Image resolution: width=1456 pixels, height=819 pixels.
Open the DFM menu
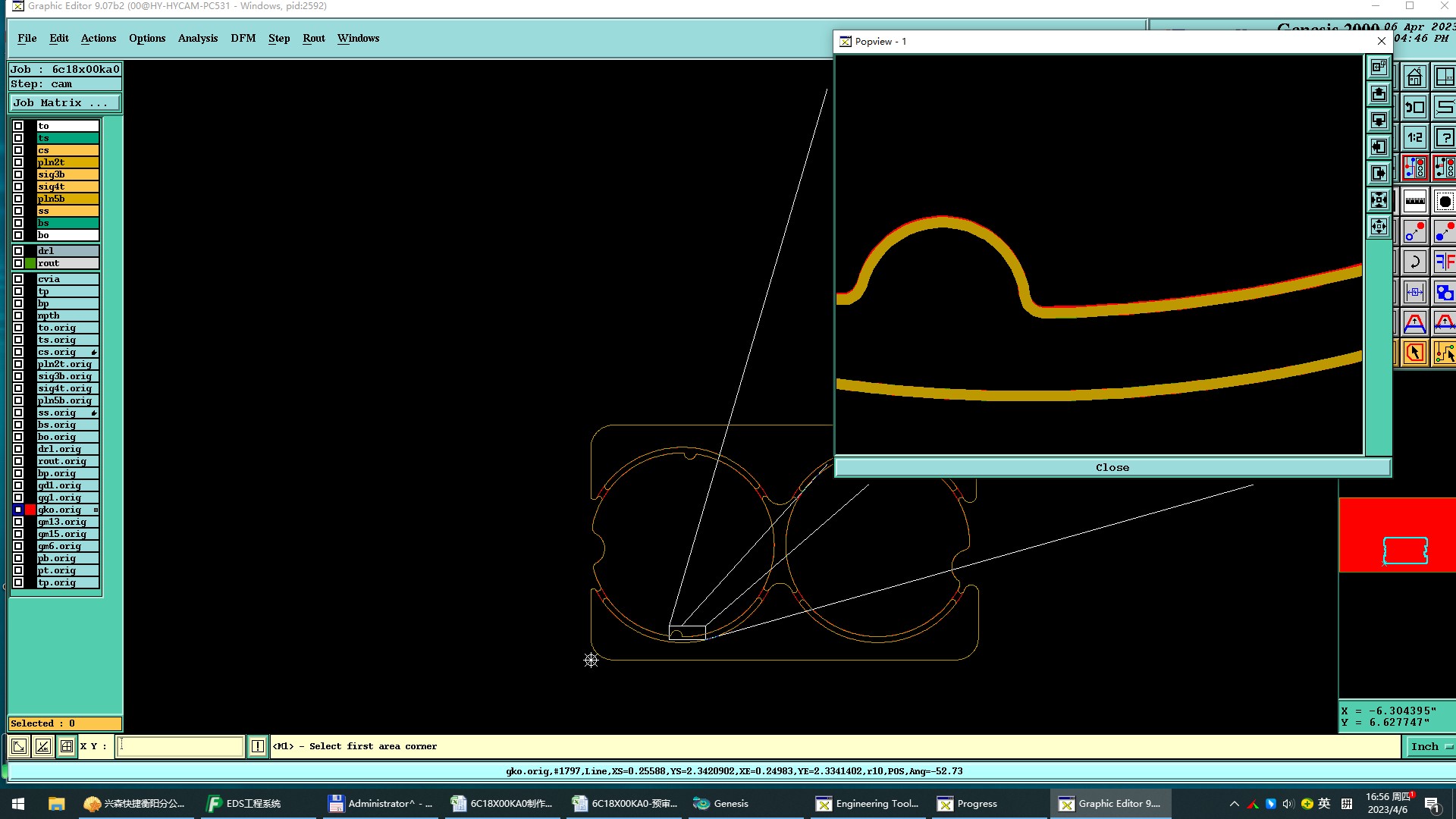[x=243, y=38]
